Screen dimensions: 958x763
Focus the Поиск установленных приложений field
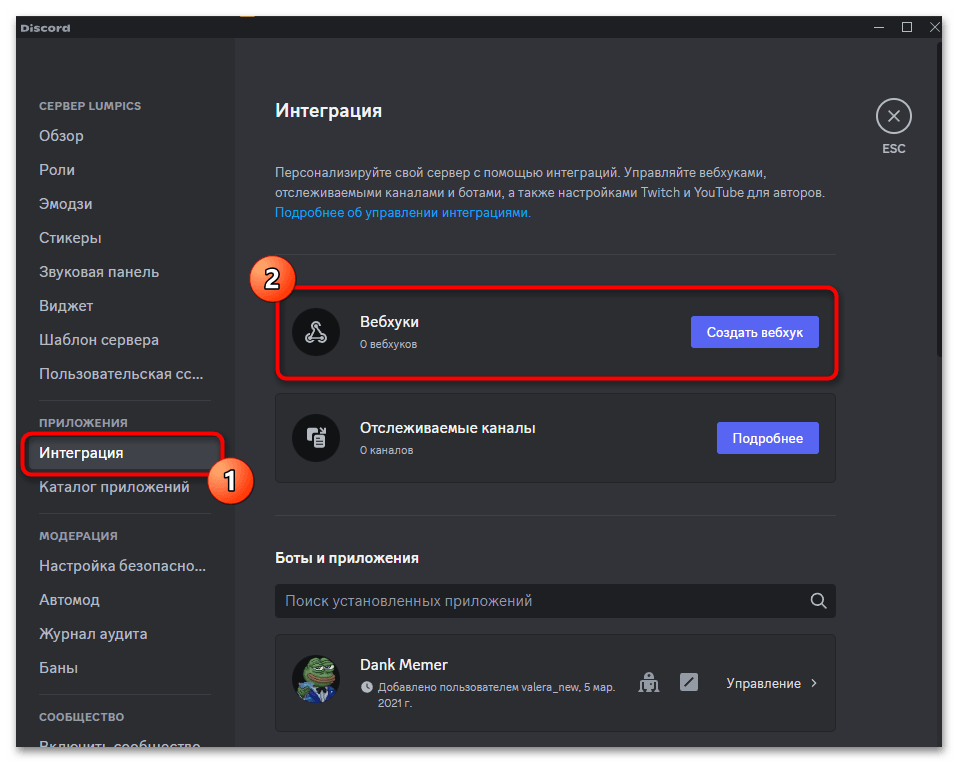point(555,601)
